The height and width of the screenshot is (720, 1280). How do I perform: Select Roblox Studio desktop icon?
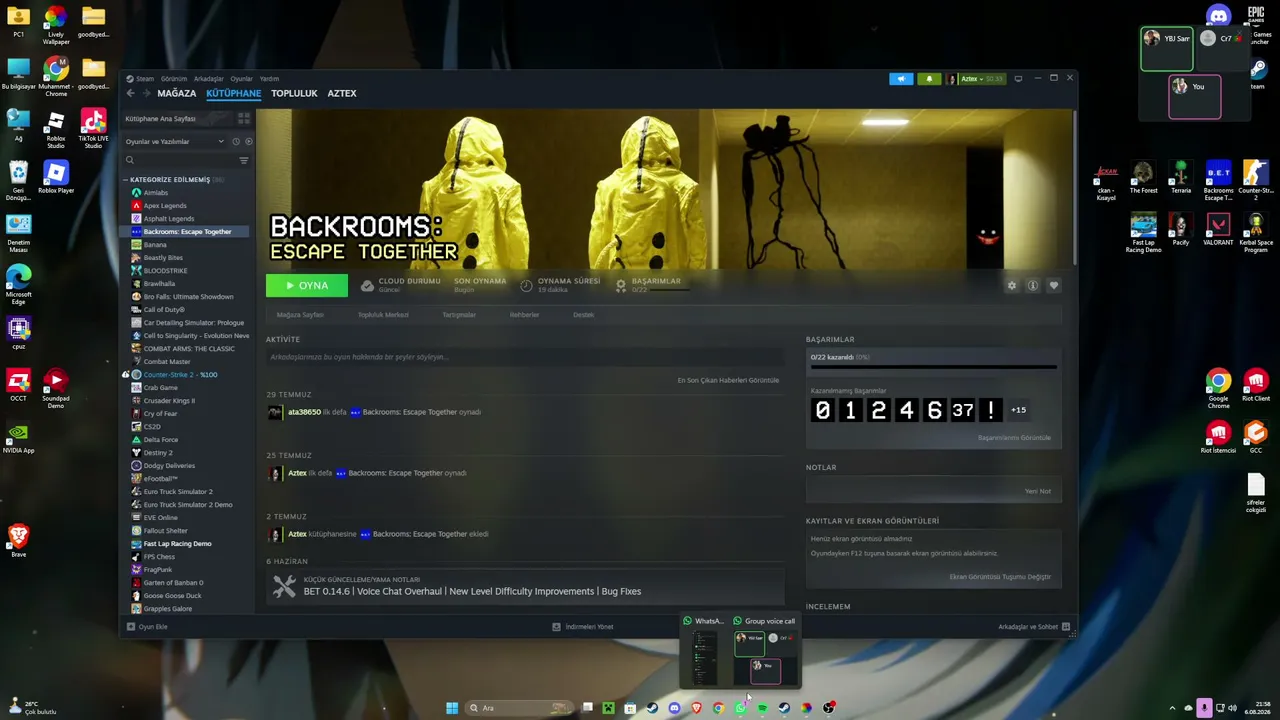(56, 128)
